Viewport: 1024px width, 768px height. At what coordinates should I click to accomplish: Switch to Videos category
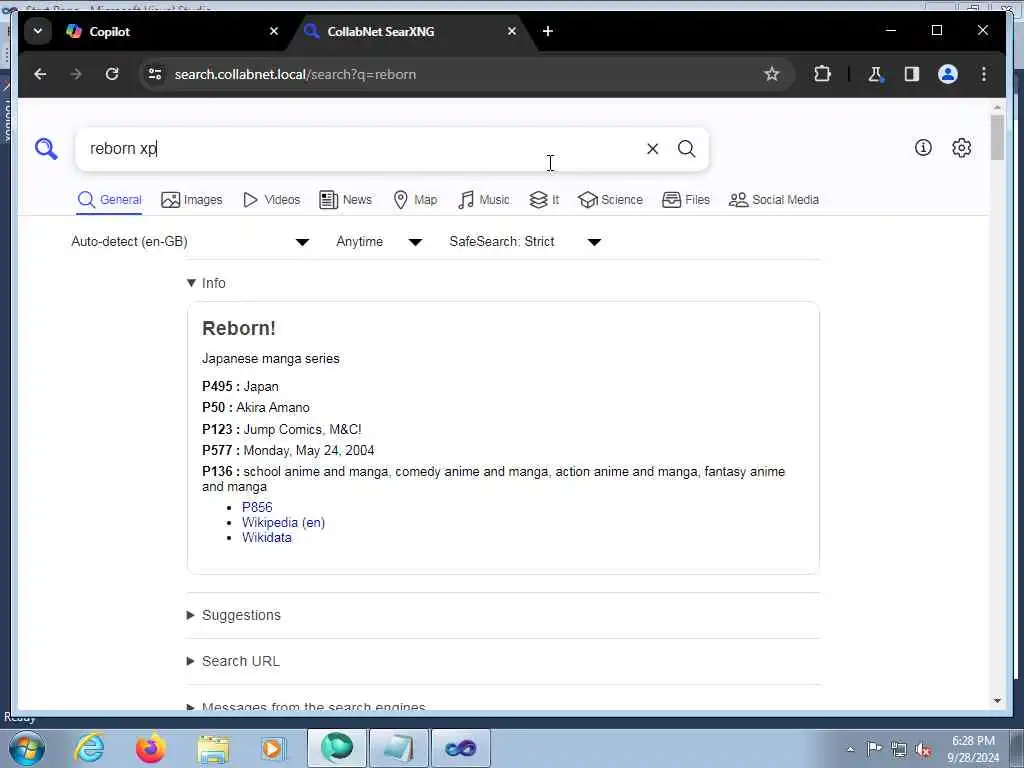(271, 200)
